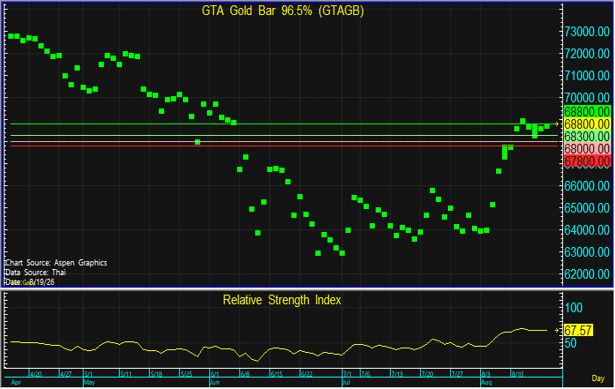Select the Relative Strength Index panel title

282,300
